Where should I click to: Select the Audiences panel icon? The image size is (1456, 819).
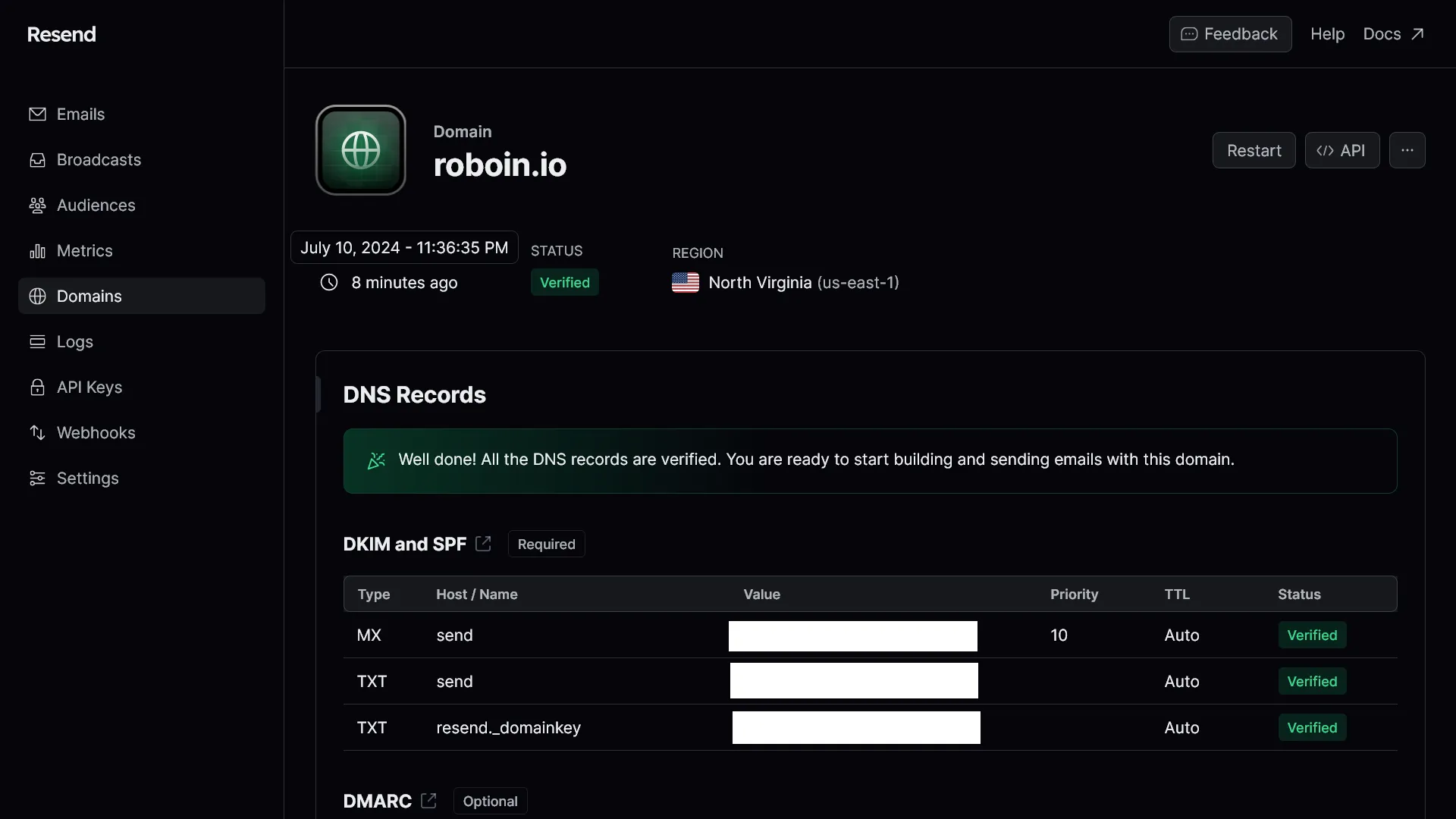37,205
